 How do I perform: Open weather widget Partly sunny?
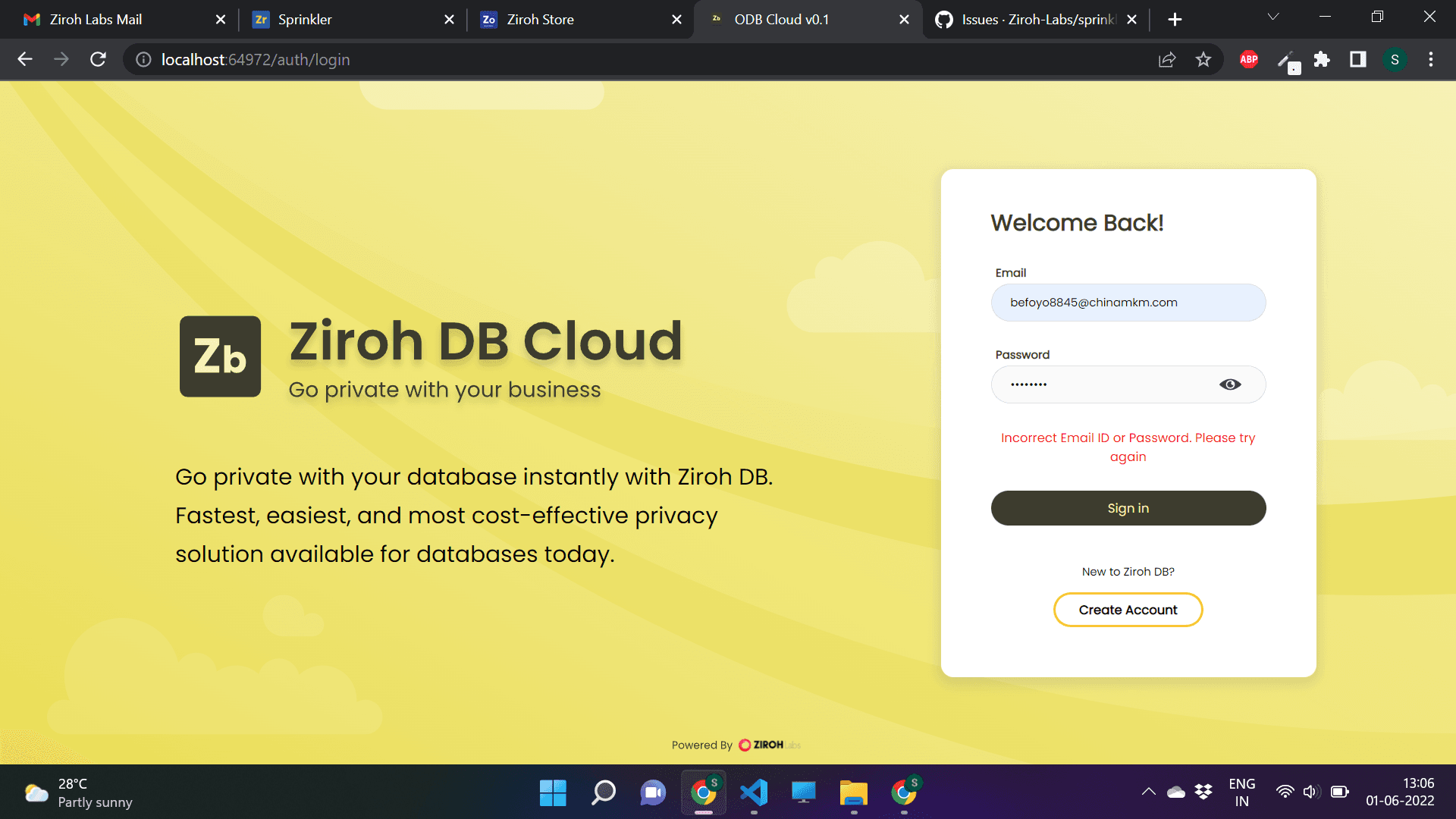(x=78, y=793)
